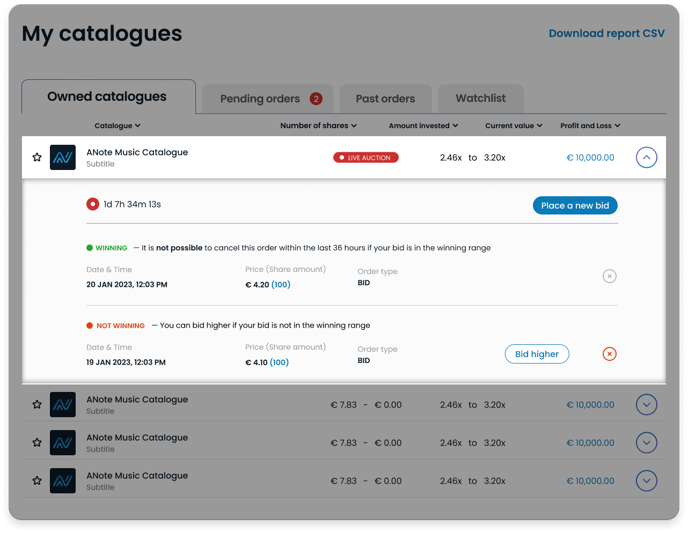688x533 pixels.
Task: Sort by Catalogue column
Action: (118, 126)
